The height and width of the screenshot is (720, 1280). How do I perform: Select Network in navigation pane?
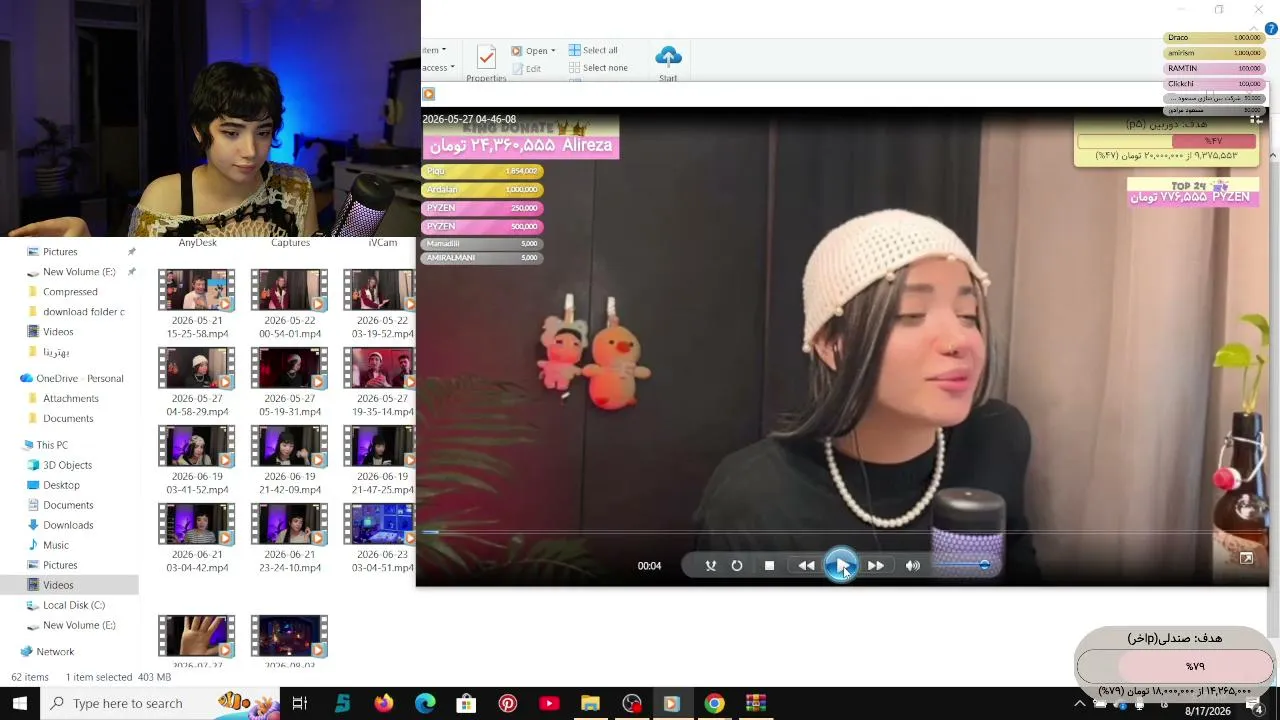55,651
